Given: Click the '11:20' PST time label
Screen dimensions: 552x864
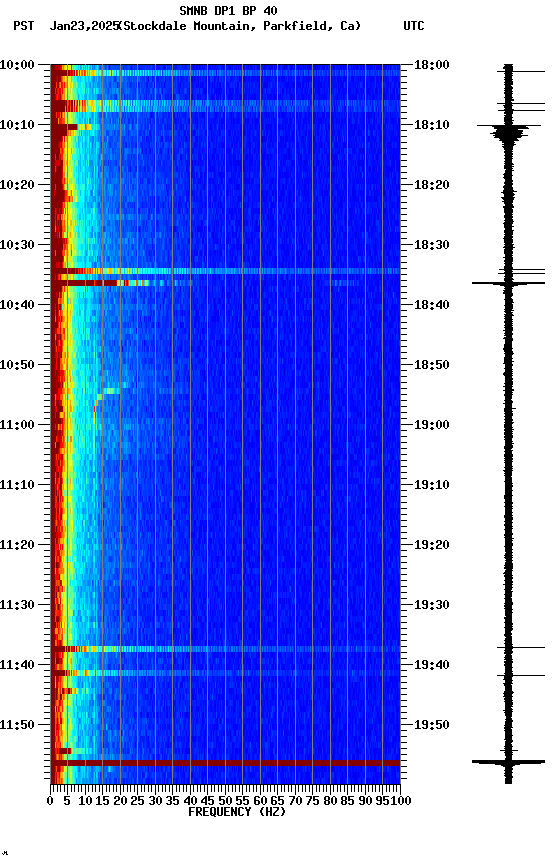Looking at the screenshot, I should 17,545.
